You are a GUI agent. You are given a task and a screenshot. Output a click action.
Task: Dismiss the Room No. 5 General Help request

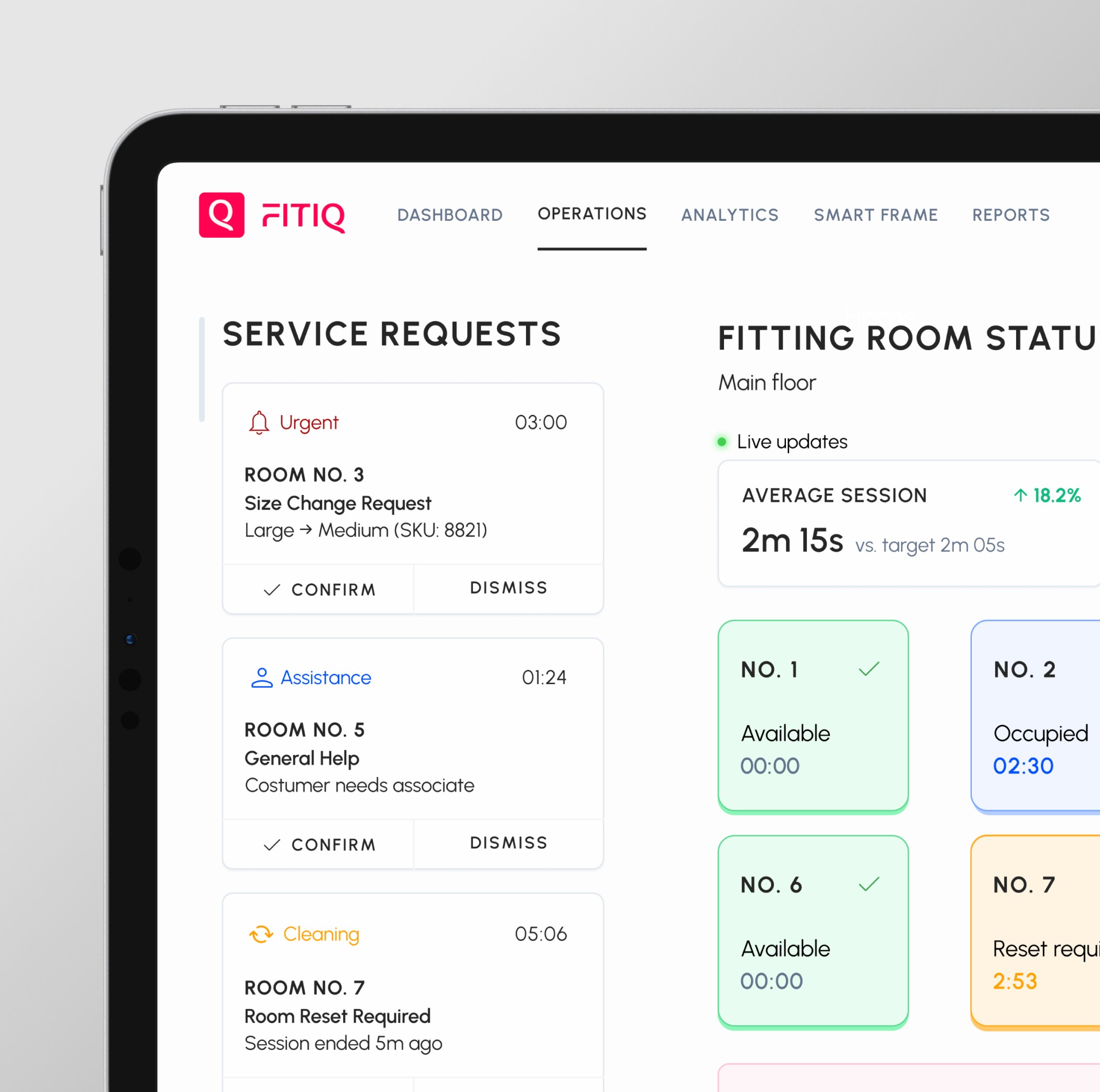pyautogui.click(x=508, y=843)
